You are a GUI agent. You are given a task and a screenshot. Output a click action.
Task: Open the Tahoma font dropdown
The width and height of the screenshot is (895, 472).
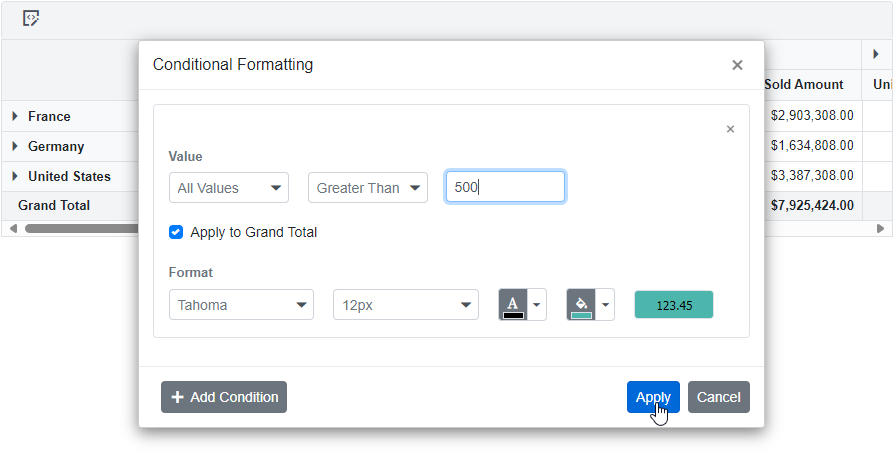coord(241,305)
